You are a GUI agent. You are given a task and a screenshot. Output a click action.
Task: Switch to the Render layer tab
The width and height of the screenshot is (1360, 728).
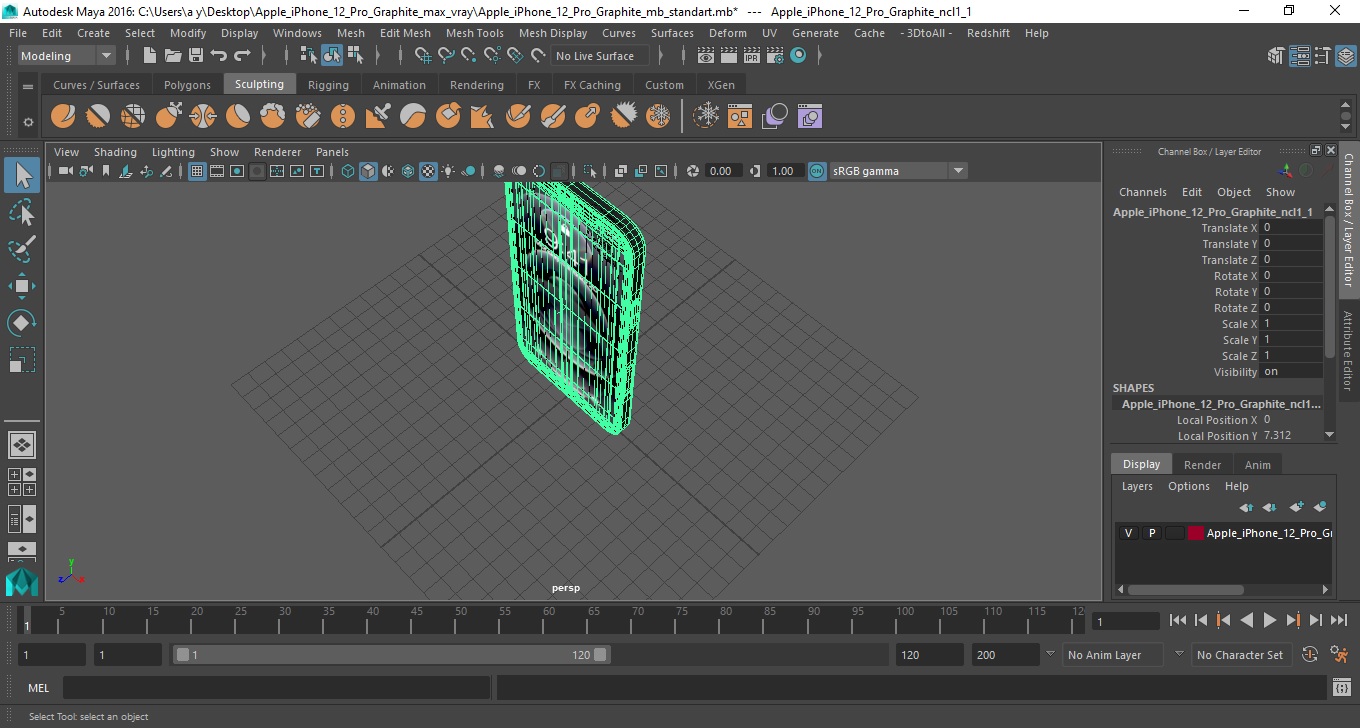click(1202, 465)
